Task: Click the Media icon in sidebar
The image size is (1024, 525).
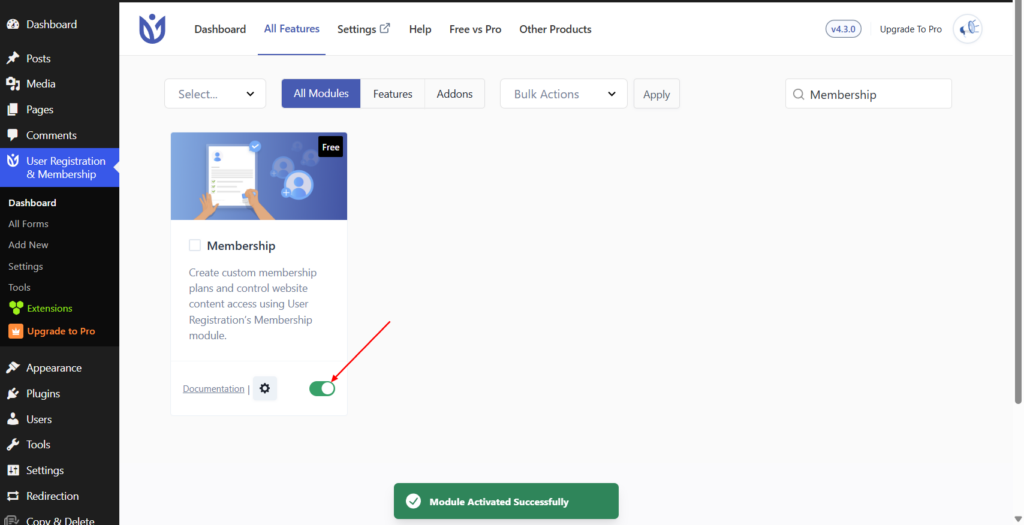Action: (12, 84)
